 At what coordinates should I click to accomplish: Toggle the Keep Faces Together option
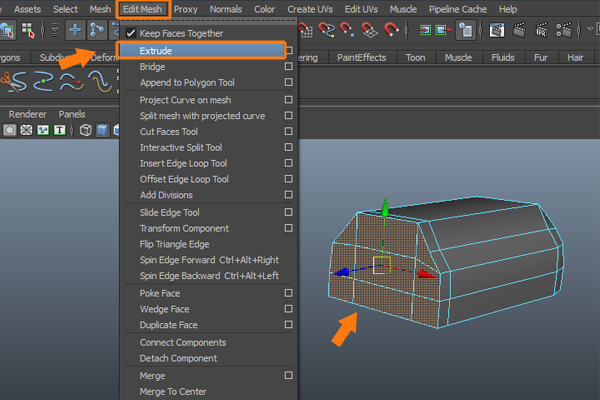181,33
